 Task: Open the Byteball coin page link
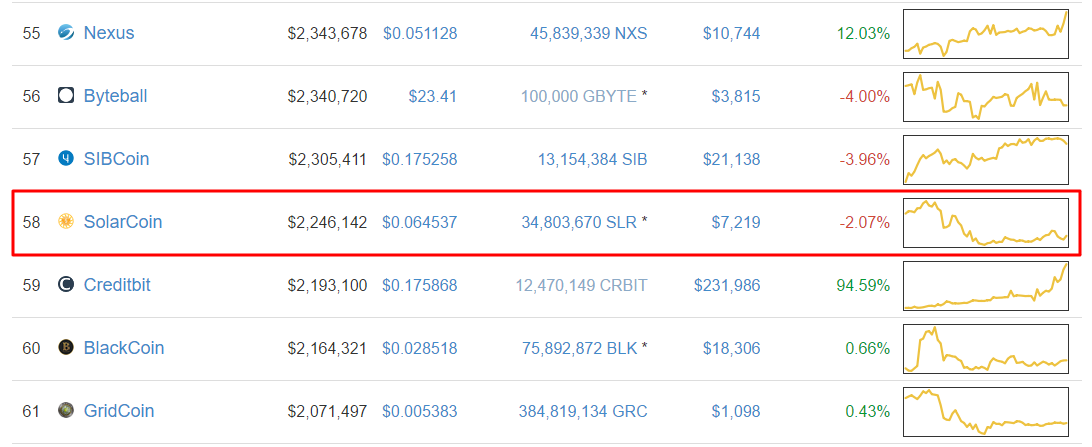point(115,96)
